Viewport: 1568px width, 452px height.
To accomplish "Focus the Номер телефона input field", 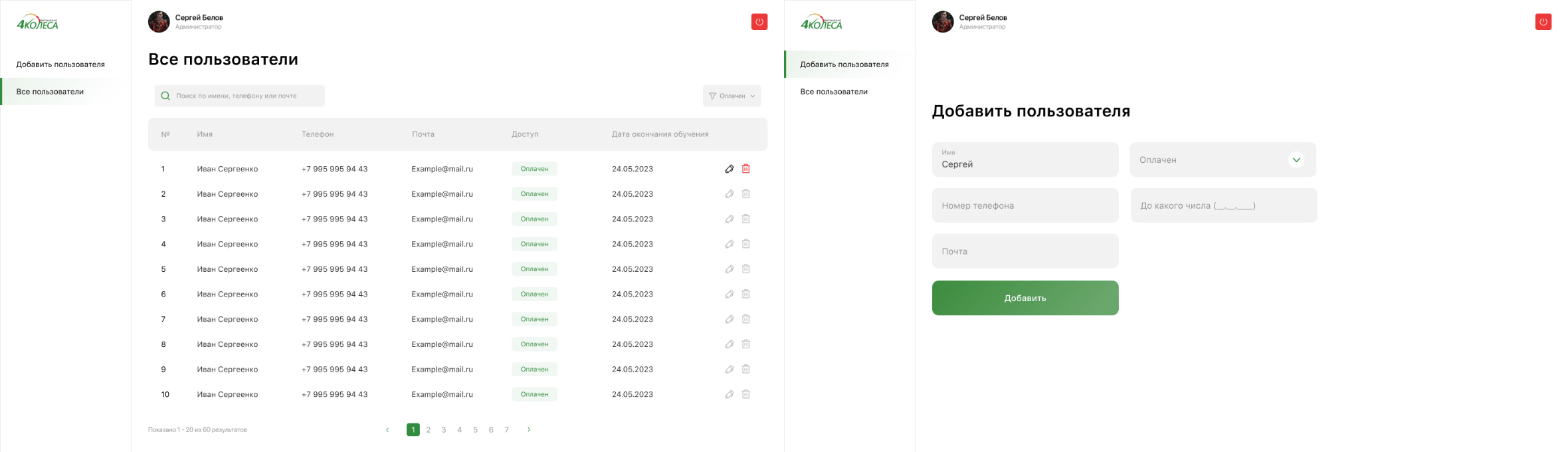I will pos(1025,205).
